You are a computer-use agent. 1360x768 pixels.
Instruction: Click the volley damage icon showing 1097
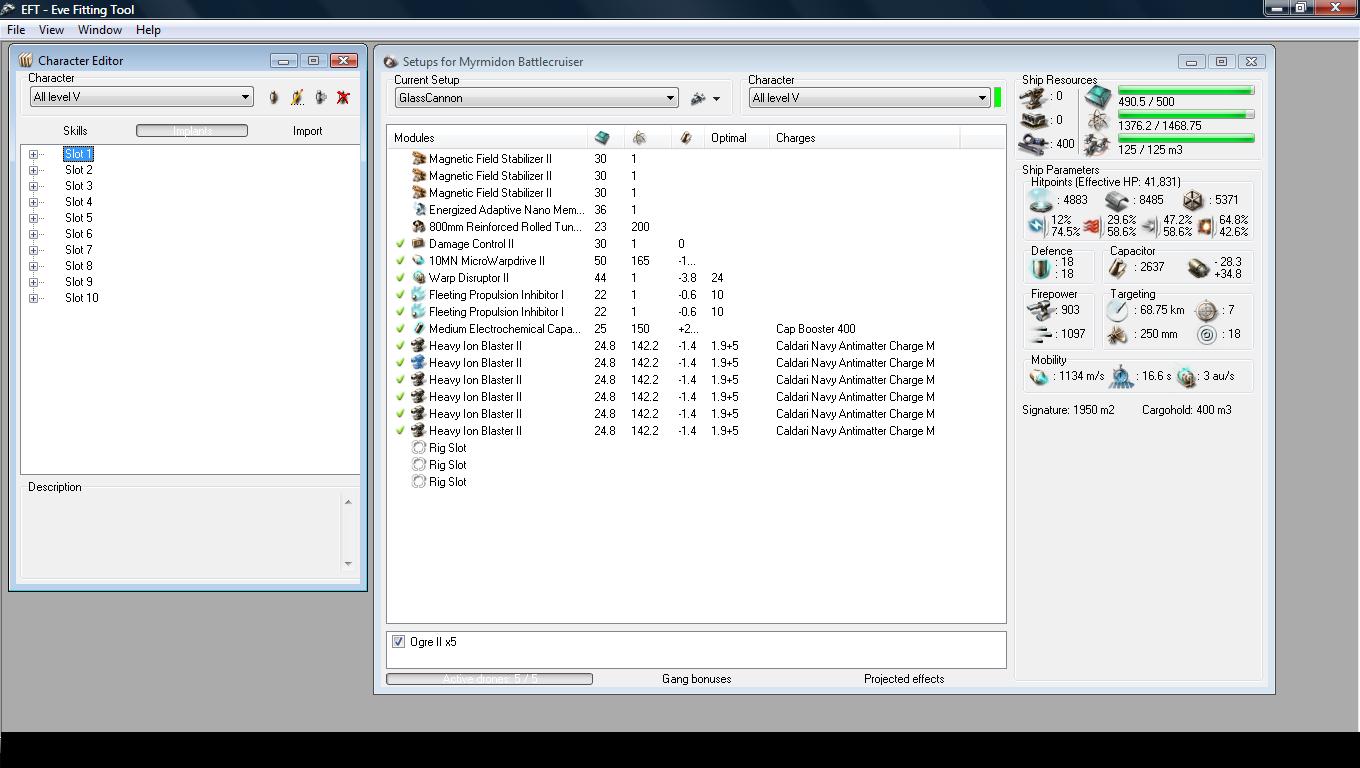tap(1041, 334)
